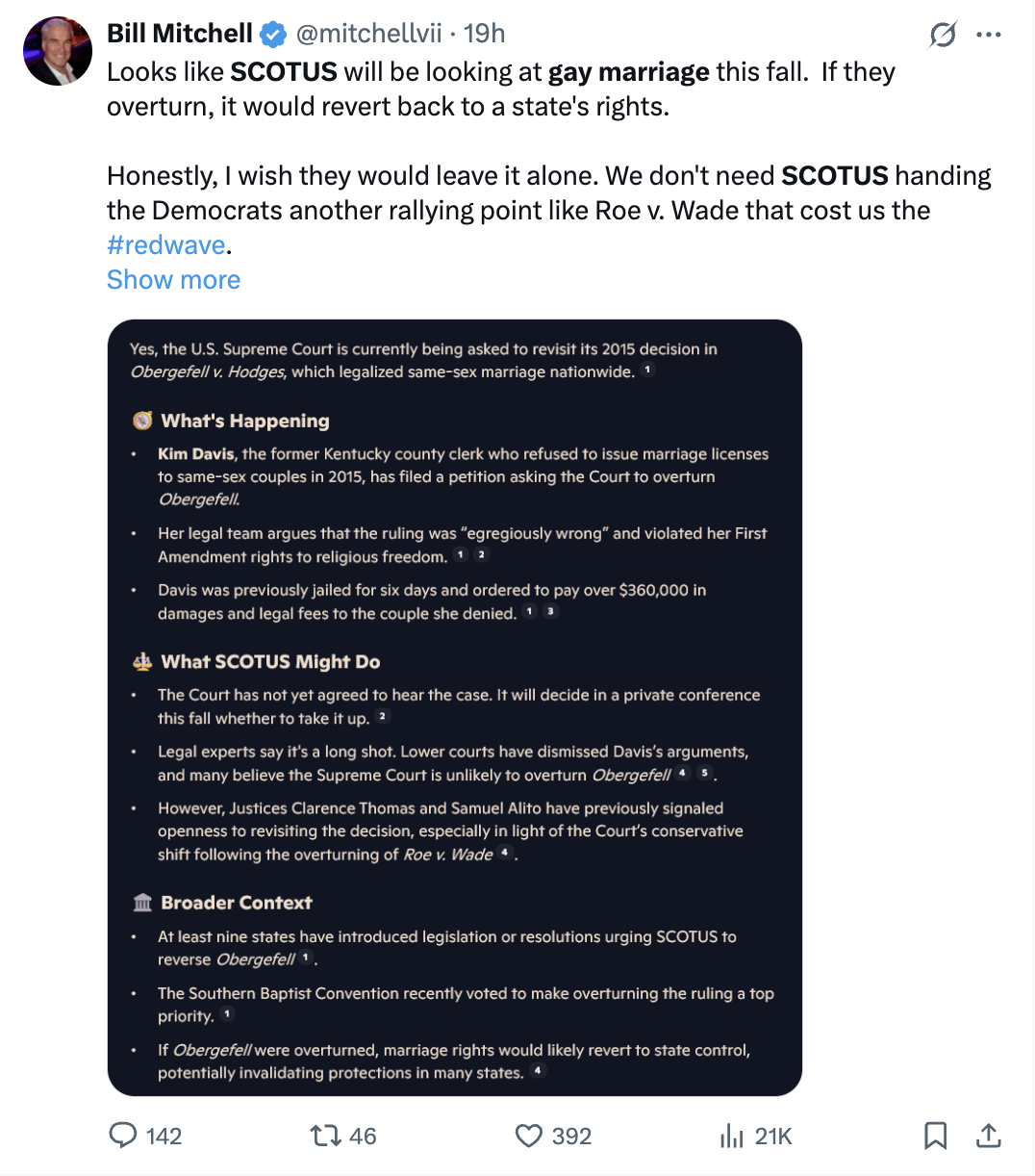Open the attached dark screenshot image
This screenshot has width=1035, height=1176.
pyautogui.click(x=454, y=707)
